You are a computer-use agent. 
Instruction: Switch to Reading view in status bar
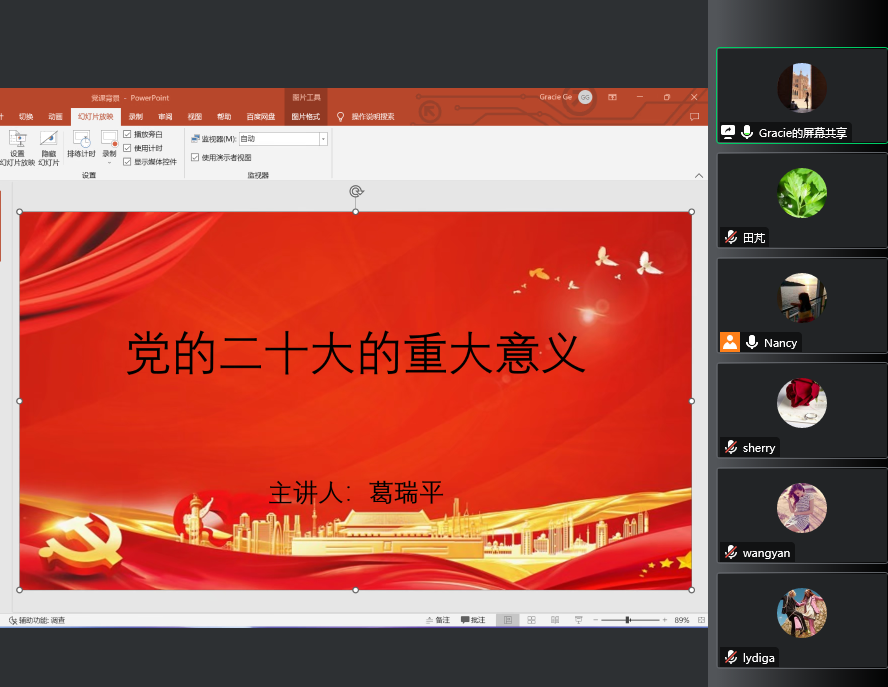click(554, 620)
